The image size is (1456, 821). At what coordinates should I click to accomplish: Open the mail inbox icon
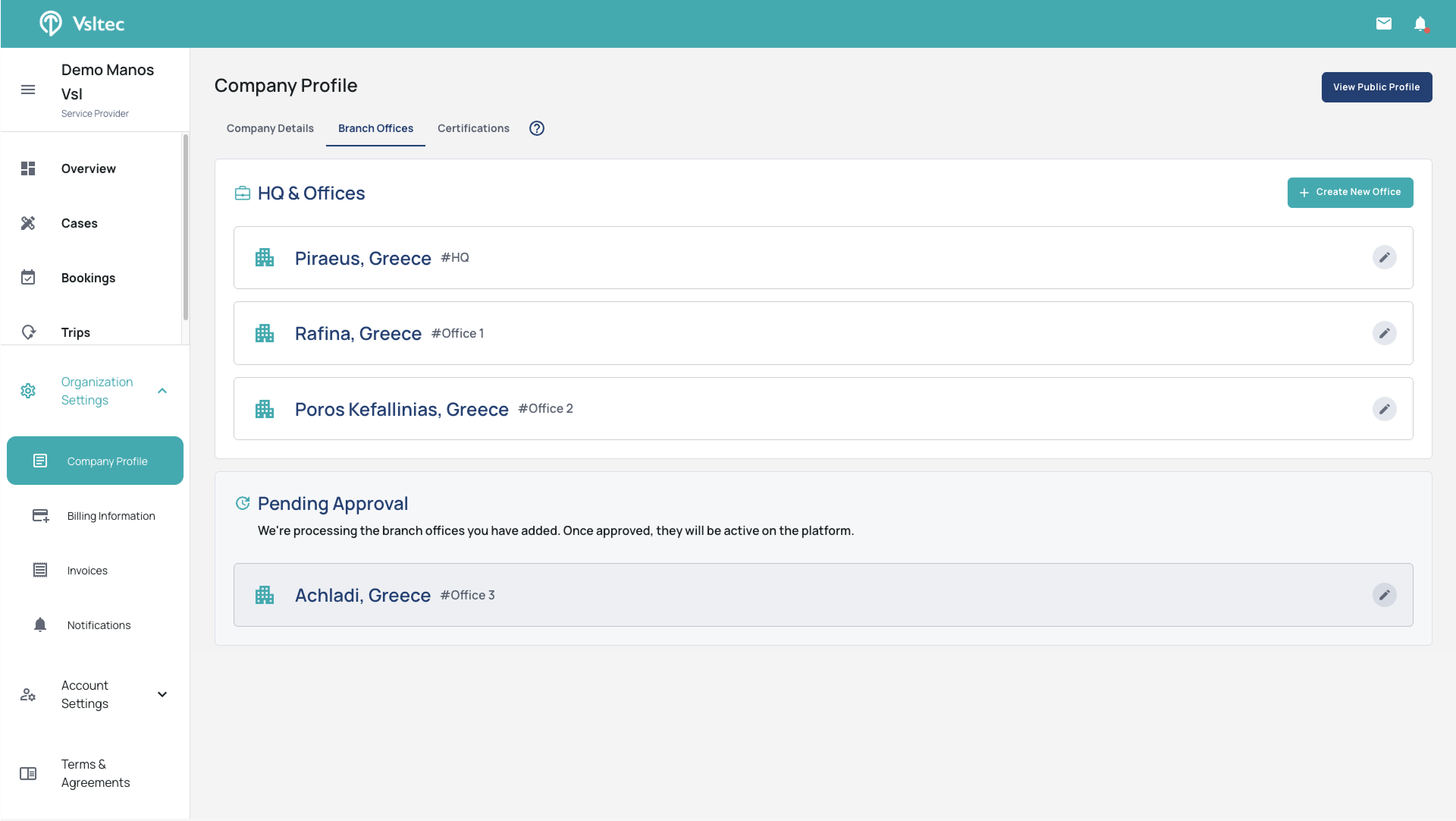pyautogui.click(x=1384, y=24)
